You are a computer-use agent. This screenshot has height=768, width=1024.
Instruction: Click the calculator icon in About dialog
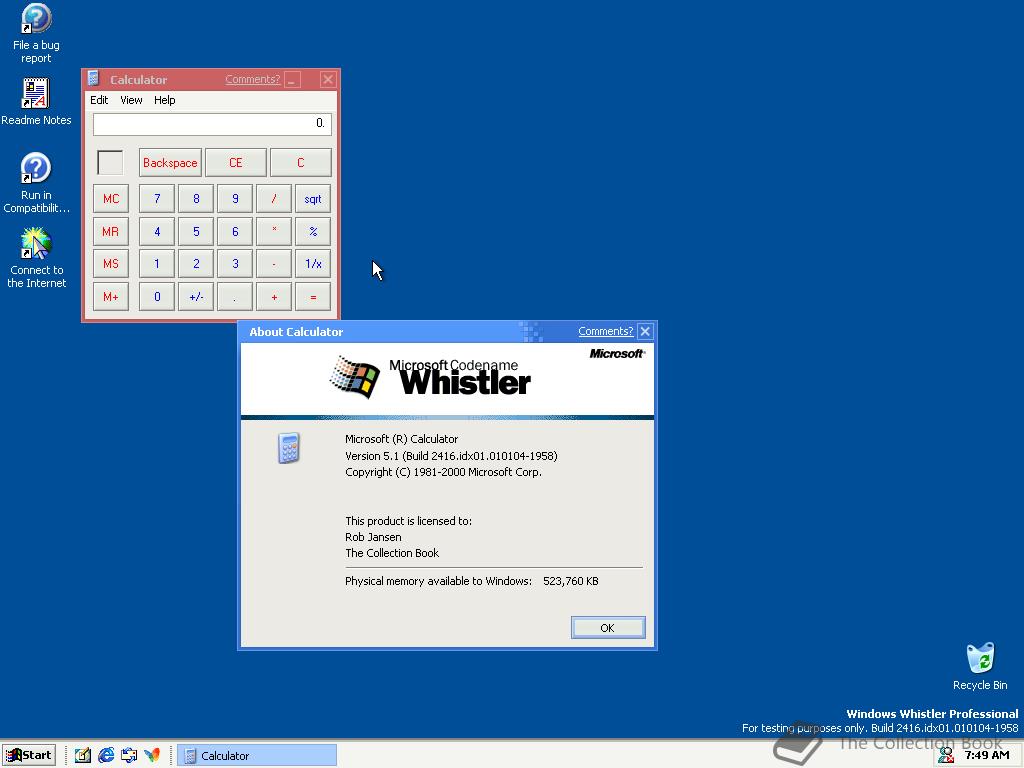click(x=289, y=448)
